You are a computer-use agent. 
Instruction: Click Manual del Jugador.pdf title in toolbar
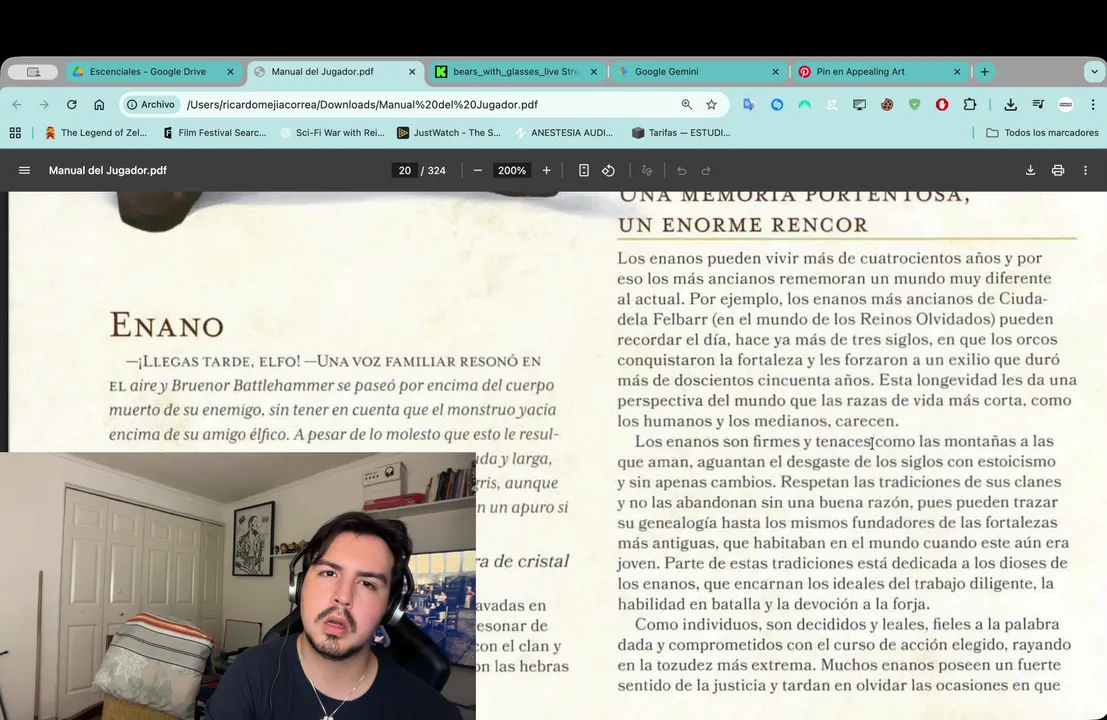point(107,170)
